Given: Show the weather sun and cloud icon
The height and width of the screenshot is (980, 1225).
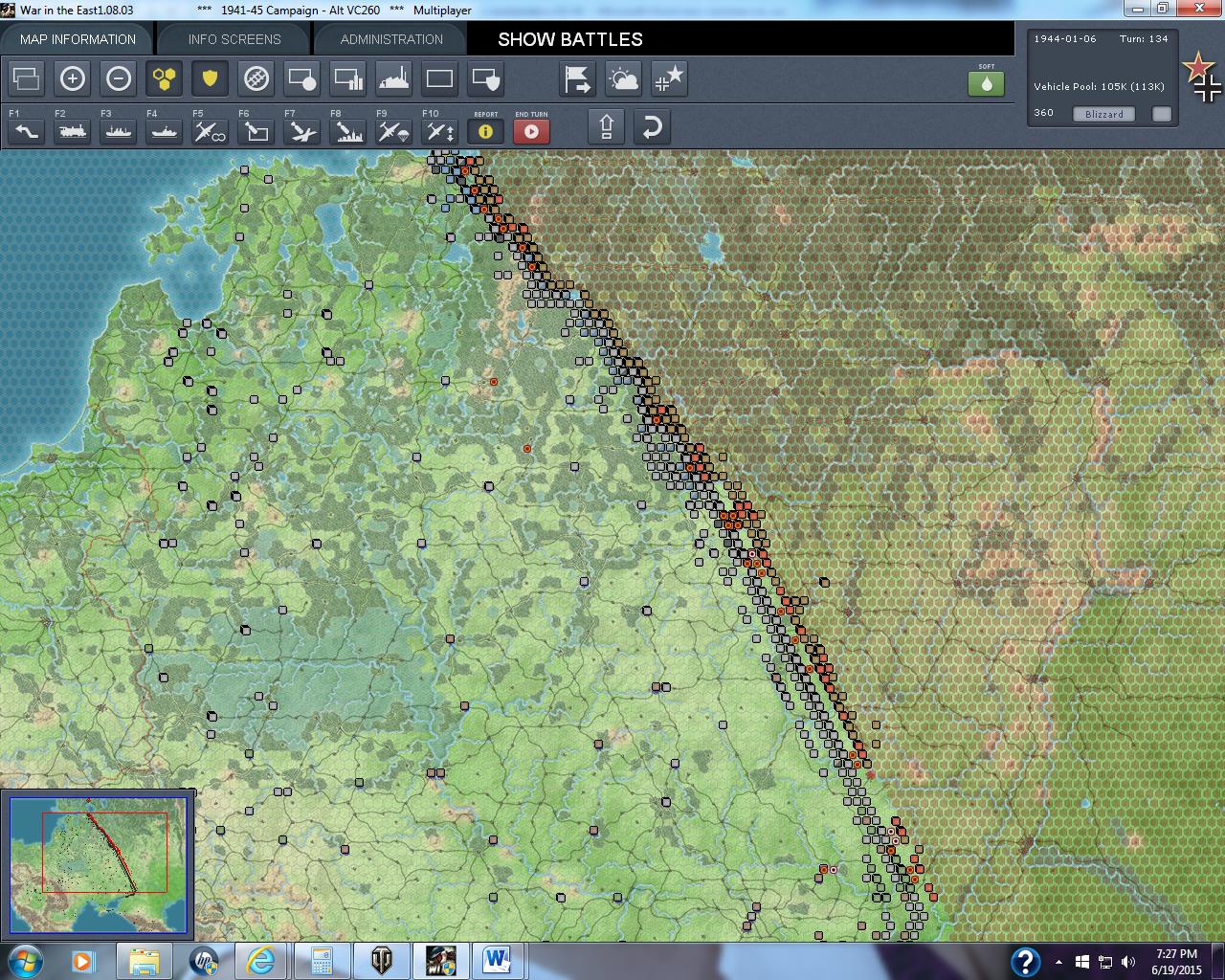Looking at the screenshot, I should [623, 78].
